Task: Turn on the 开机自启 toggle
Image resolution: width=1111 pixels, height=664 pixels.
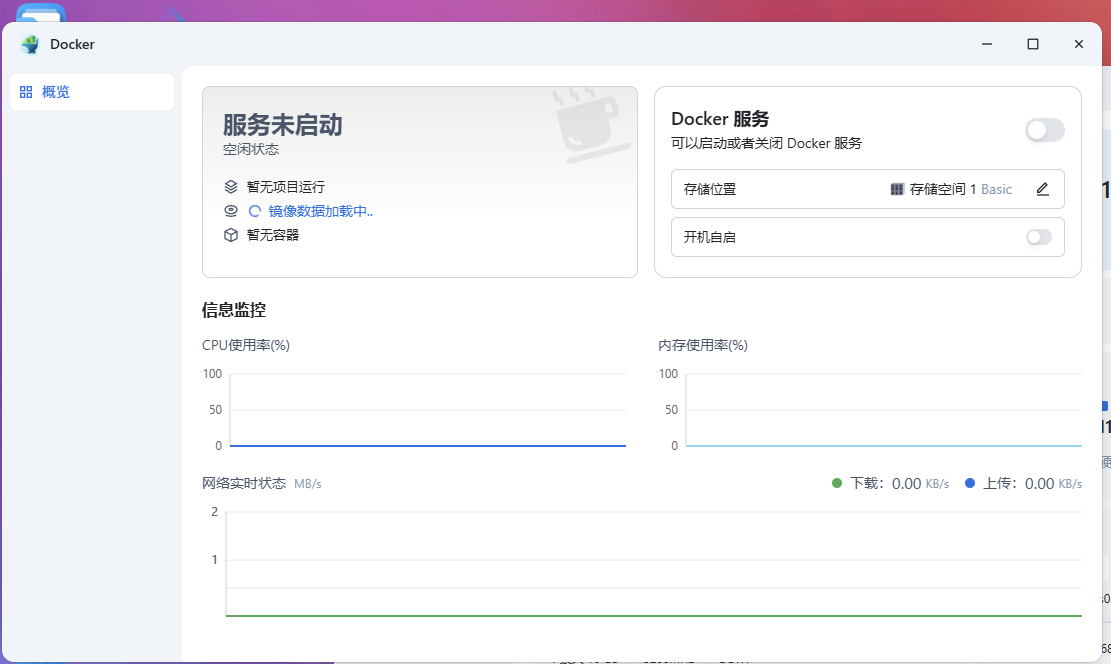Action: (1039, 237)
